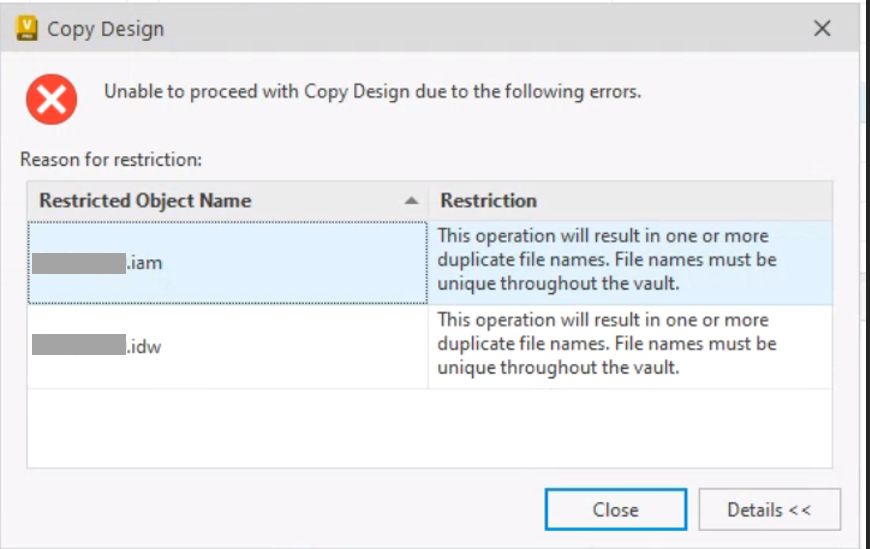Collapse details with the Details << button

coord(769,510)
